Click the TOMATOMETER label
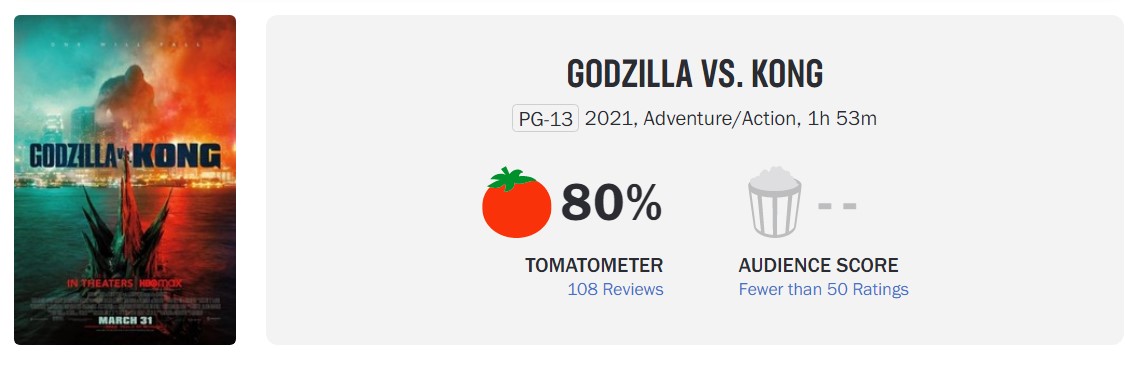This screenshot has width=1139, height=367. point(593,265)
